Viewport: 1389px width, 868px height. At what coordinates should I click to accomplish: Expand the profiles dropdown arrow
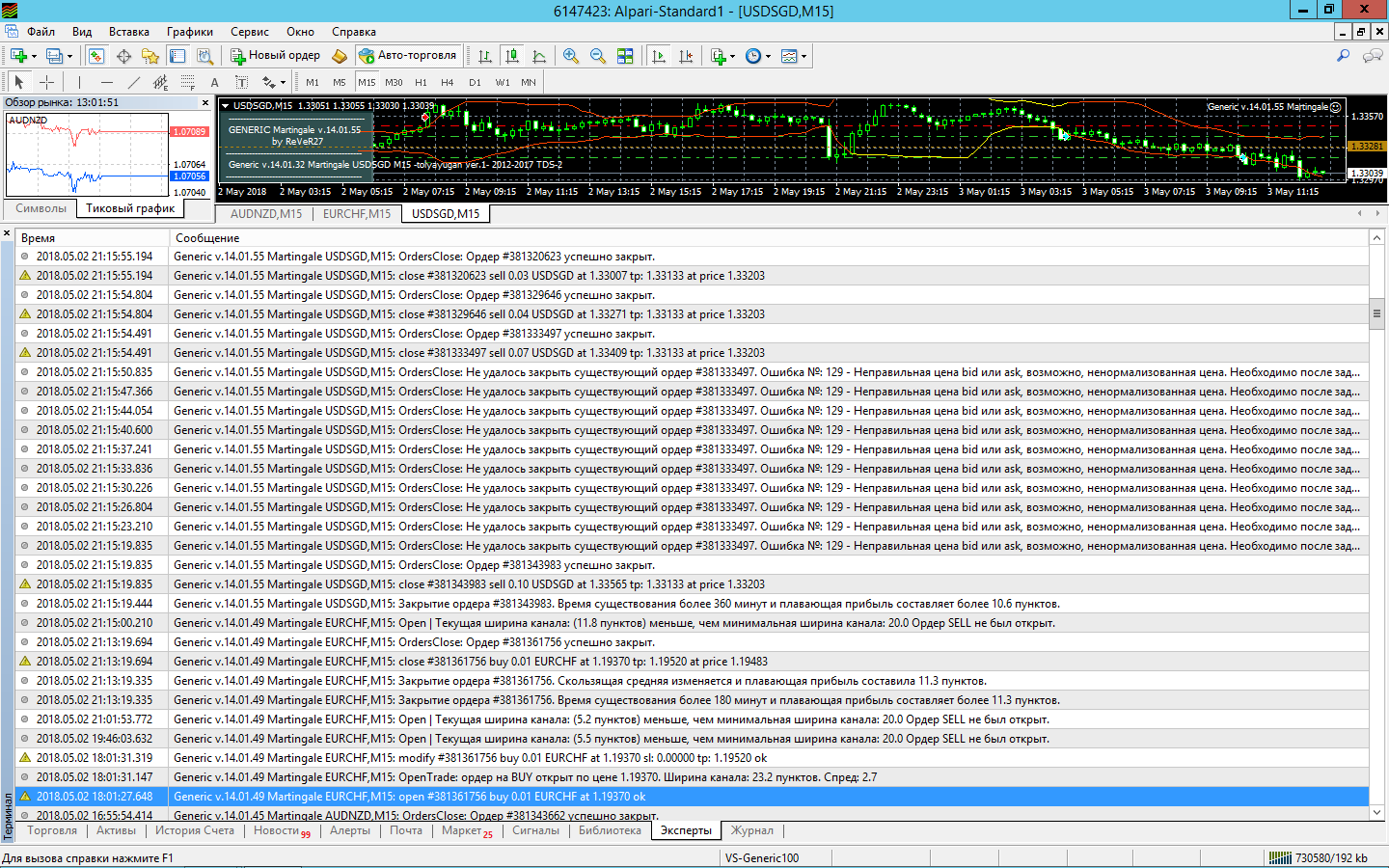coord(70,56)
